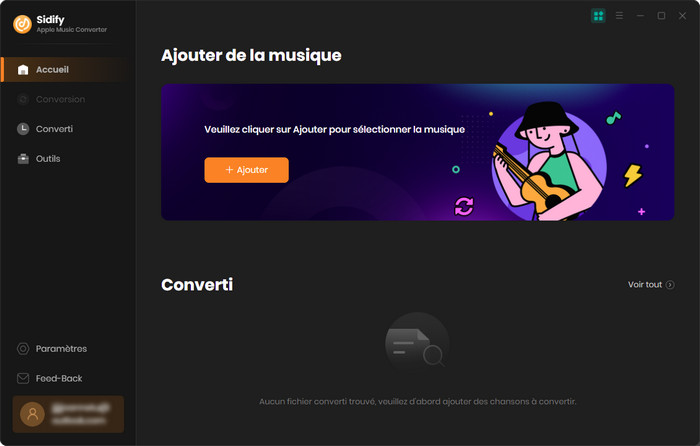Image resolution: width=700 pixels, height=446 pixels.
Task: Select the Outils menu label
Action: pos(48,159)
